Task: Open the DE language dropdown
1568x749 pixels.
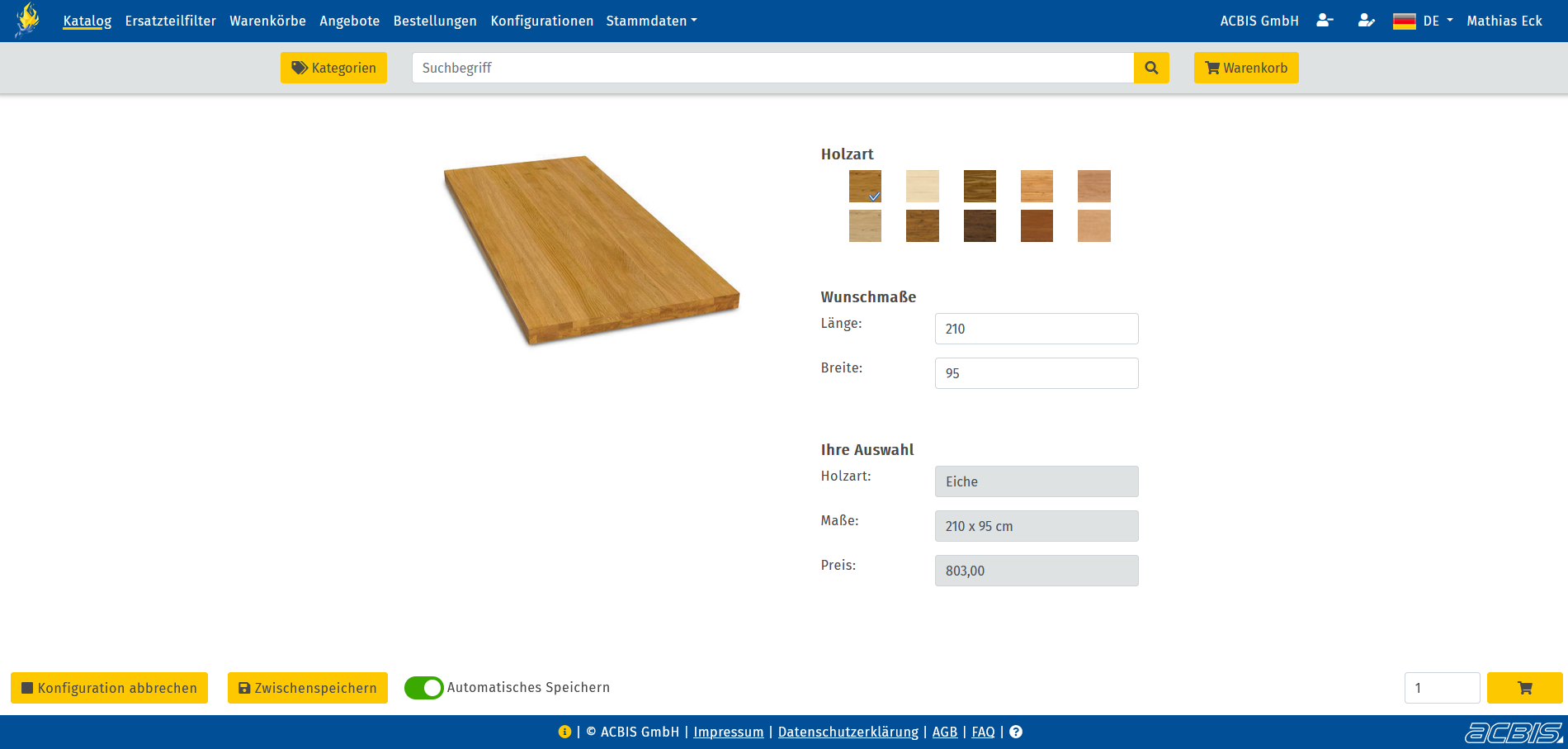Action: tap(1422, 21)
